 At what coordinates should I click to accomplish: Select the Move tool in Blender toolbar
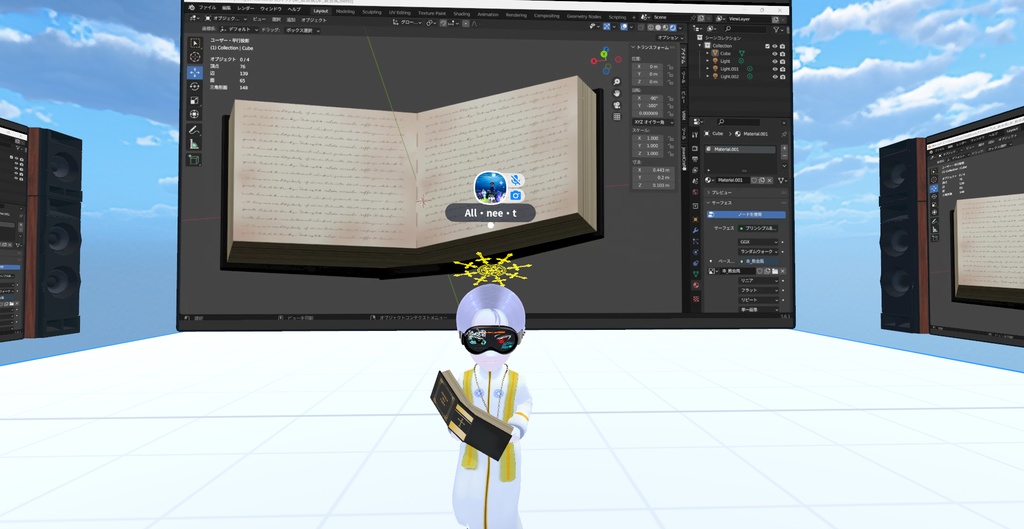[195, 72]
